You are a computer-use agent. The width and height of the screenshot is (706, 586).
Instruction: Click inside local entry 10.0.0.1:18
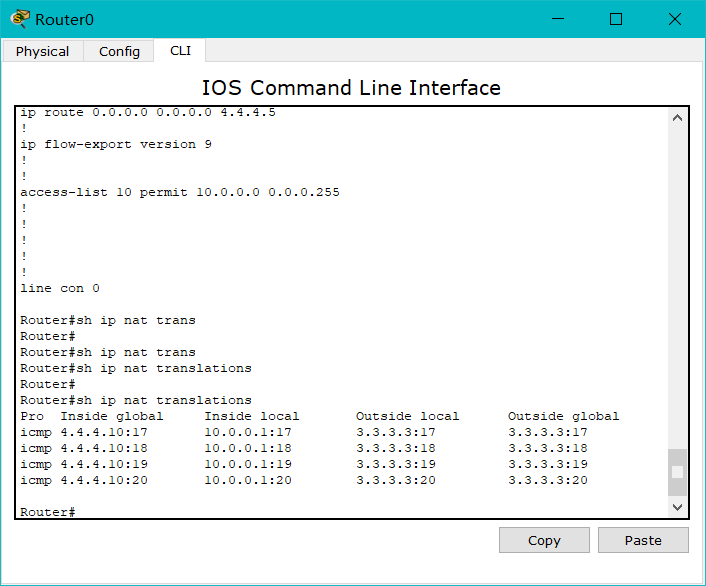pos(248,448)
